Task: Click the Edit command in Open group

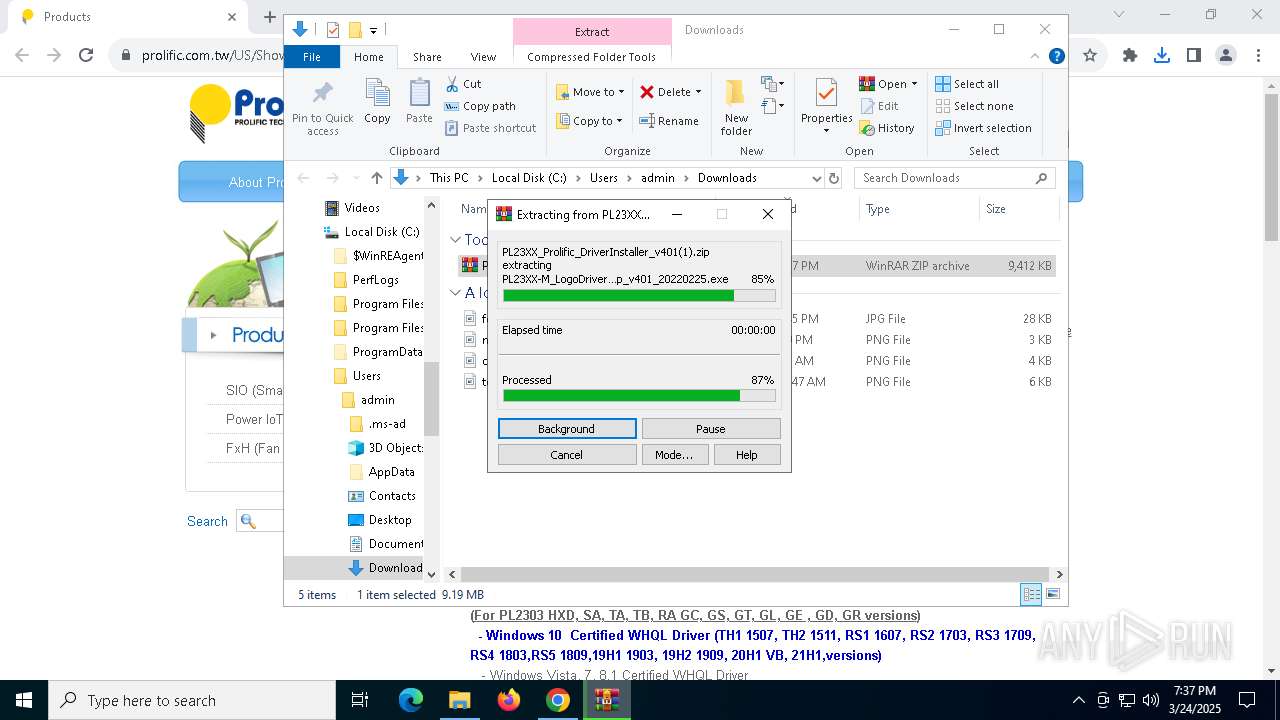Action: click(879, 106)
